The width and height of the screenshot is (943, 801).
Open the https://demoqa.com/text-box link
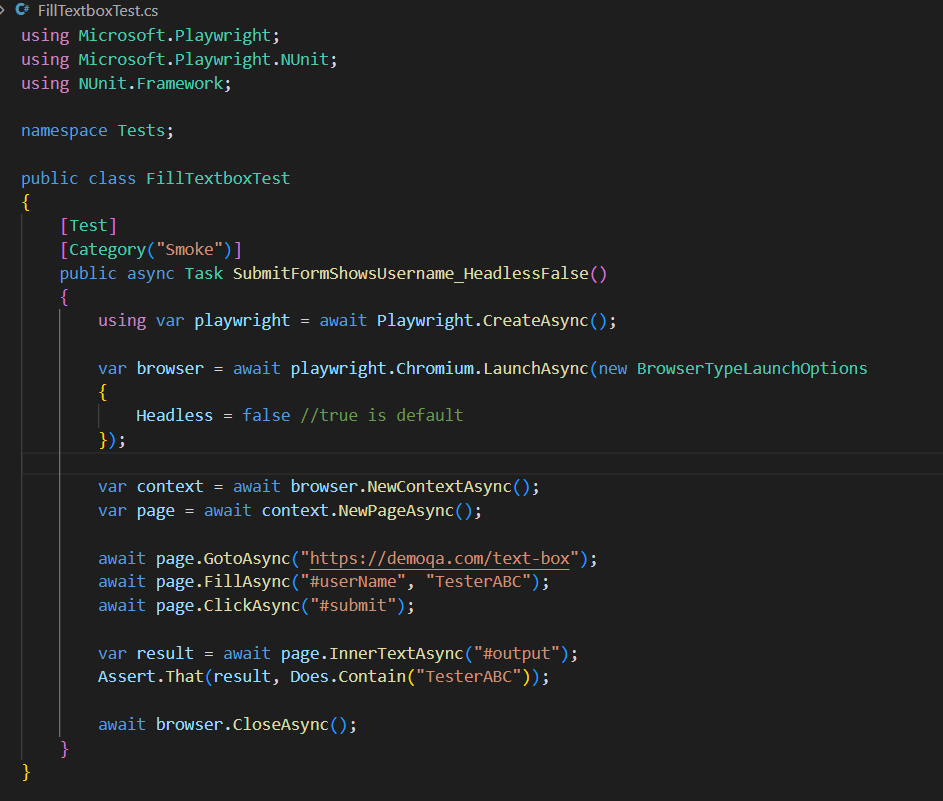[x=440, y=558]
